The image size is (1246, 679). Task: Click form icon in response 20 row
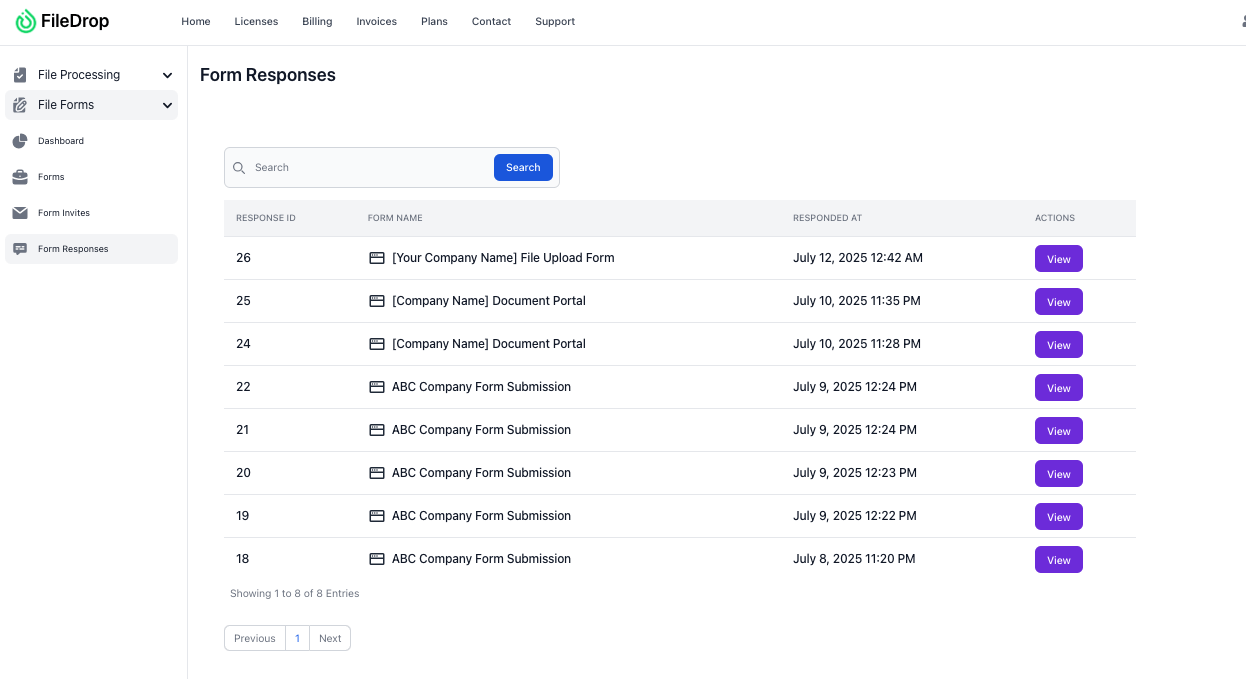coord(377,473)
